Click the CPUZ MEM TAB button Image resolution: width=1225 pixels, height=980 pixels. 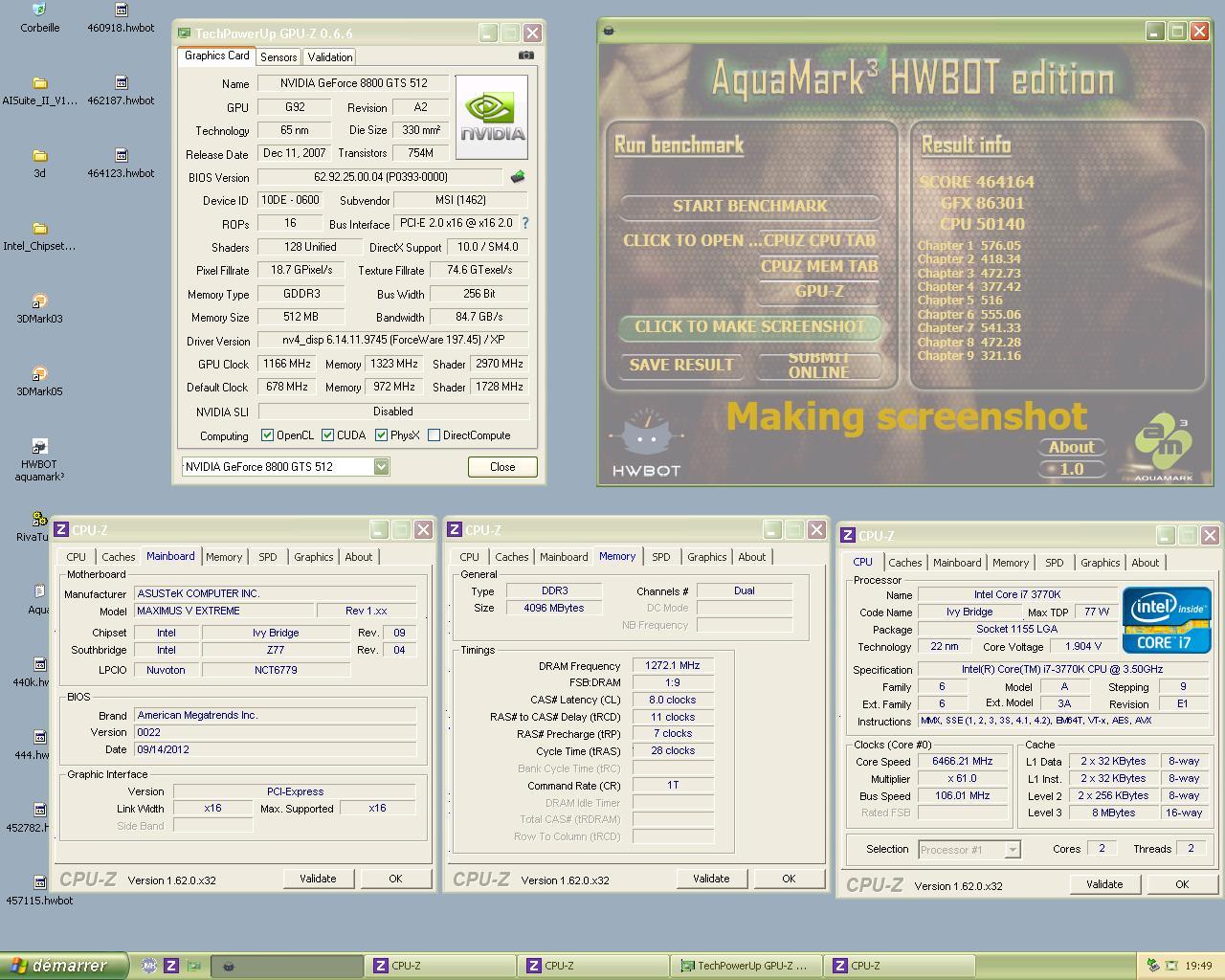pyautogui.click(x=819, y=267)
